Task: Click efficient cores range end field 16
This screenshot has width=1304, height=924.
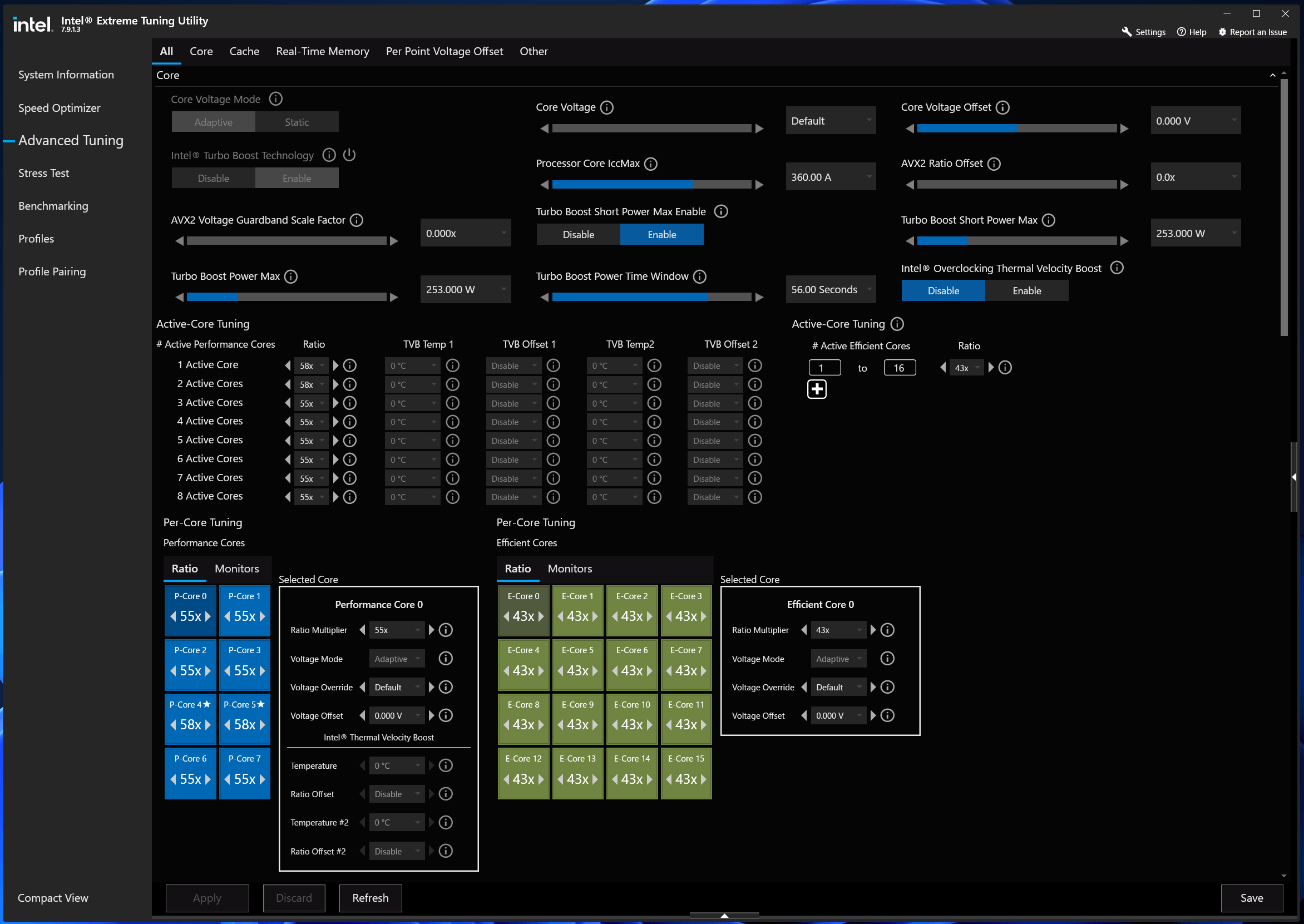Action: click(900, 368)
